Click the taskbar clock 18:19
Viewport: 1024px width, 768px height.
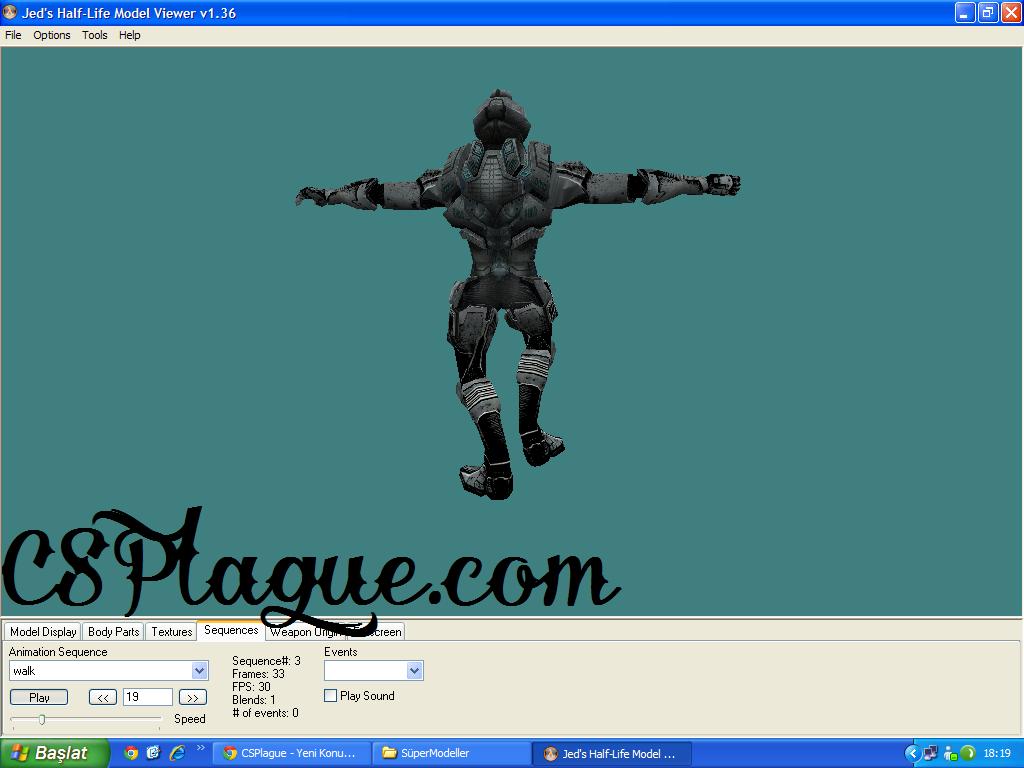(x=997, y=753)
